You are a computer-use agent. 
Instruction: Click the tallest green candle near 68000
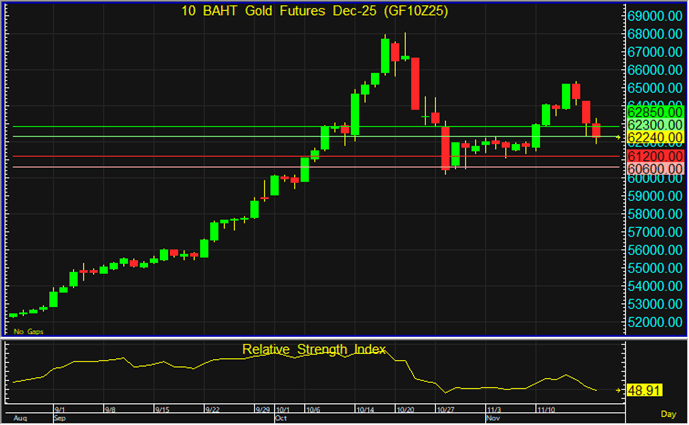click(385, 55)
